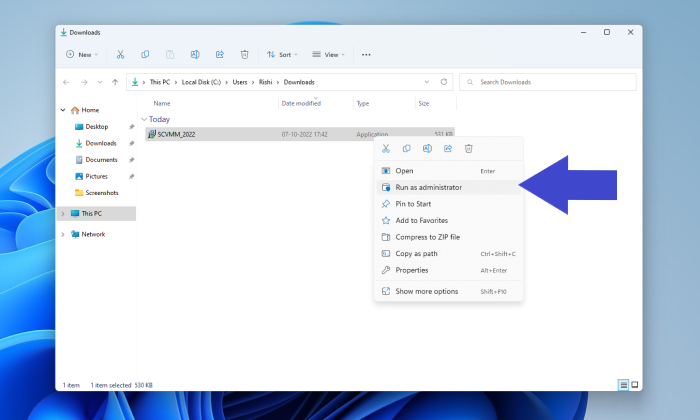
Task: Click the Cut icon in the toolbar
Action: (x=120, y=54)
